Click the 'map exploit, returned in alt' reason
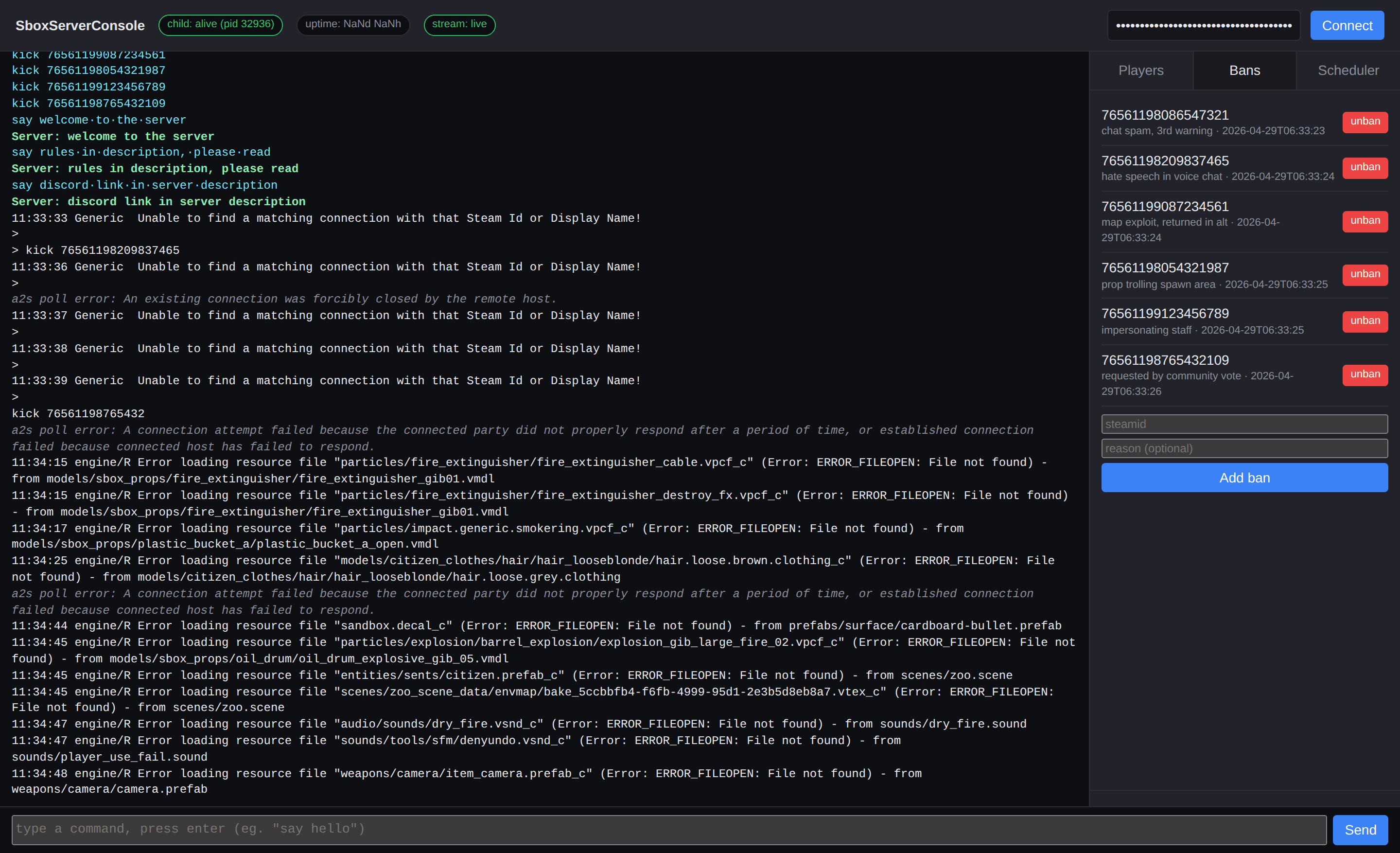This screenshot has width=1400, height=853. (1164, 223)
